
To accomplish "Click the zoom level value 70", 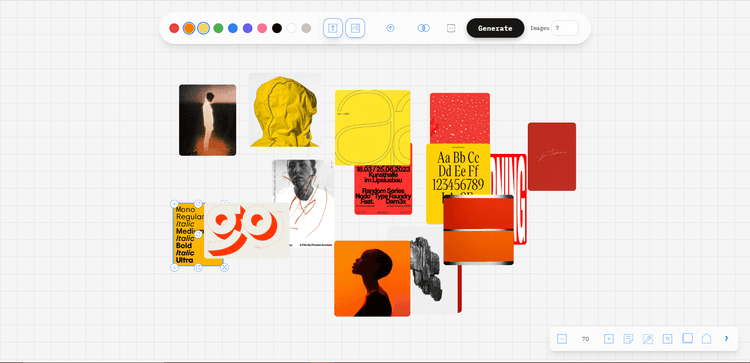I will coord(585,339).
